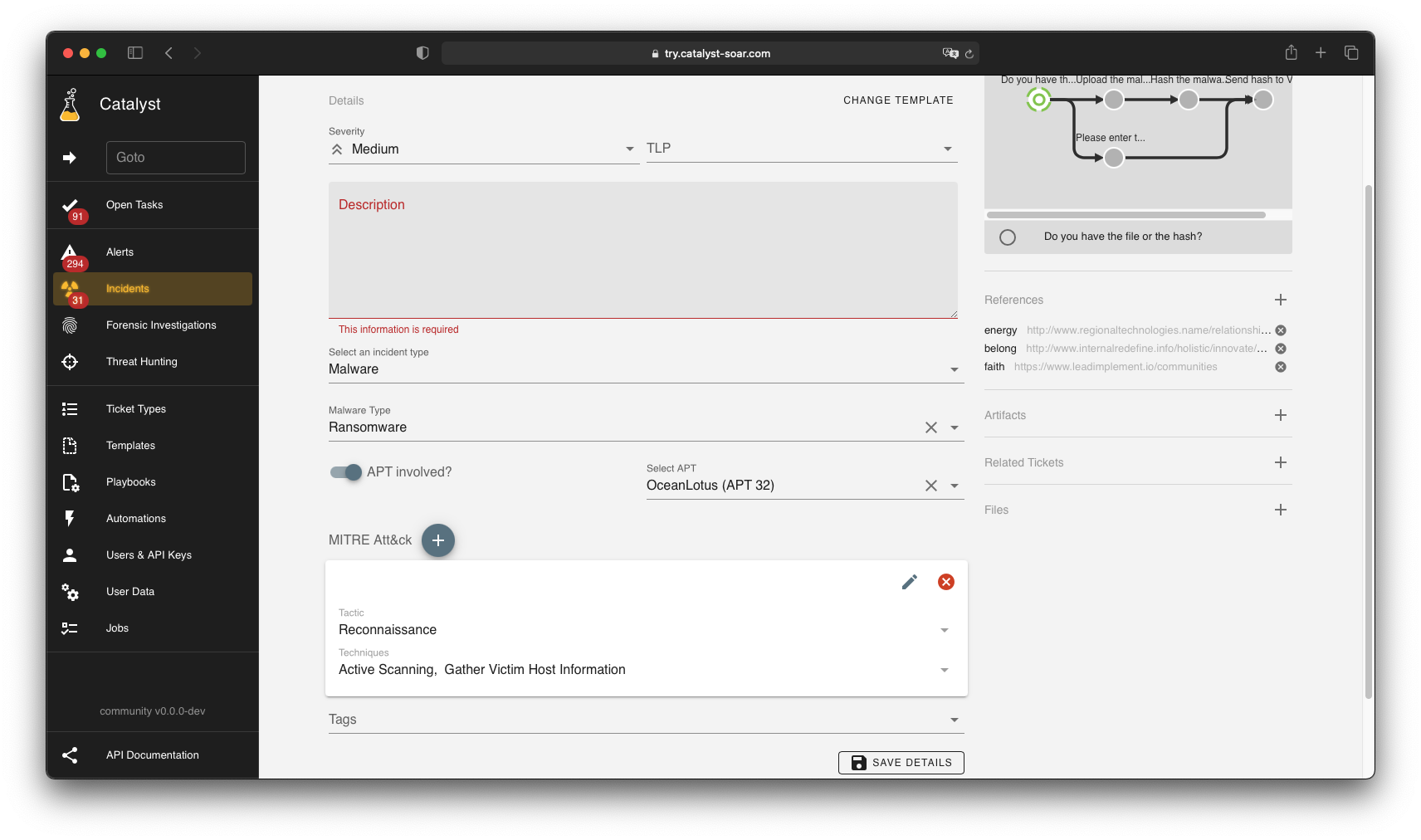Click Change Template
This screenshot has height=840, width=1421.
point(898,100)
